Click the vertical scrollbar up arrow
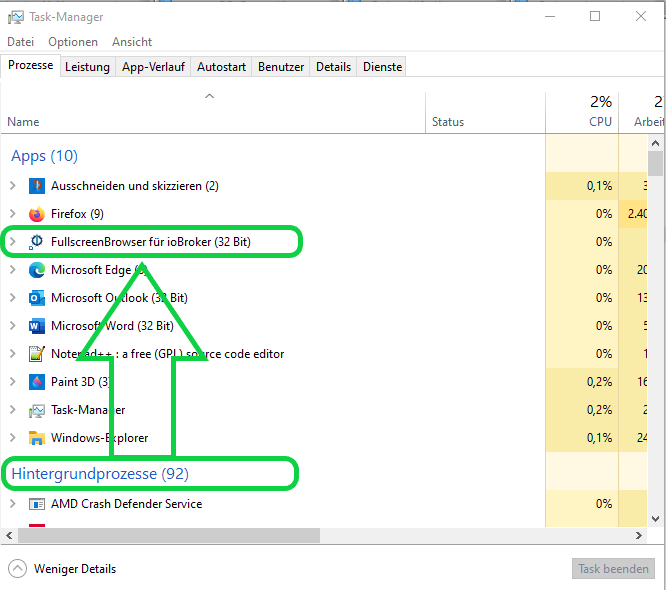Screen dimensions: 666x590 coord(655,143)
